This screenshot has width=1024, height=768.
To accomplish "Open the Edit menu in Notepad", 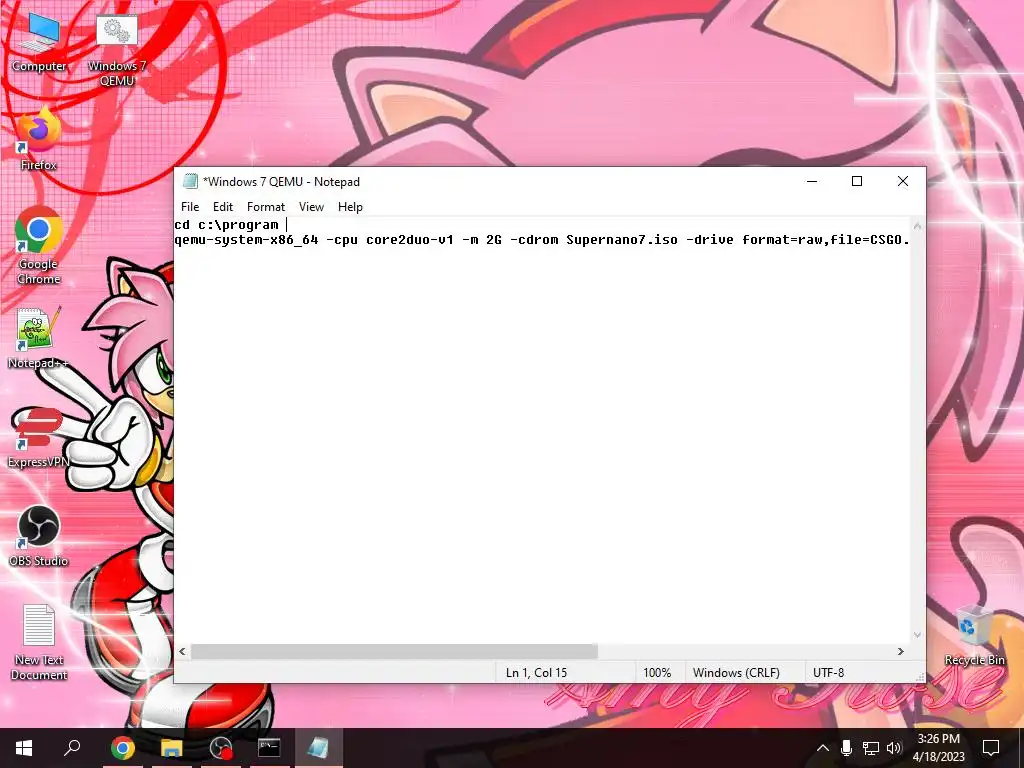I will tap(223, 207).
